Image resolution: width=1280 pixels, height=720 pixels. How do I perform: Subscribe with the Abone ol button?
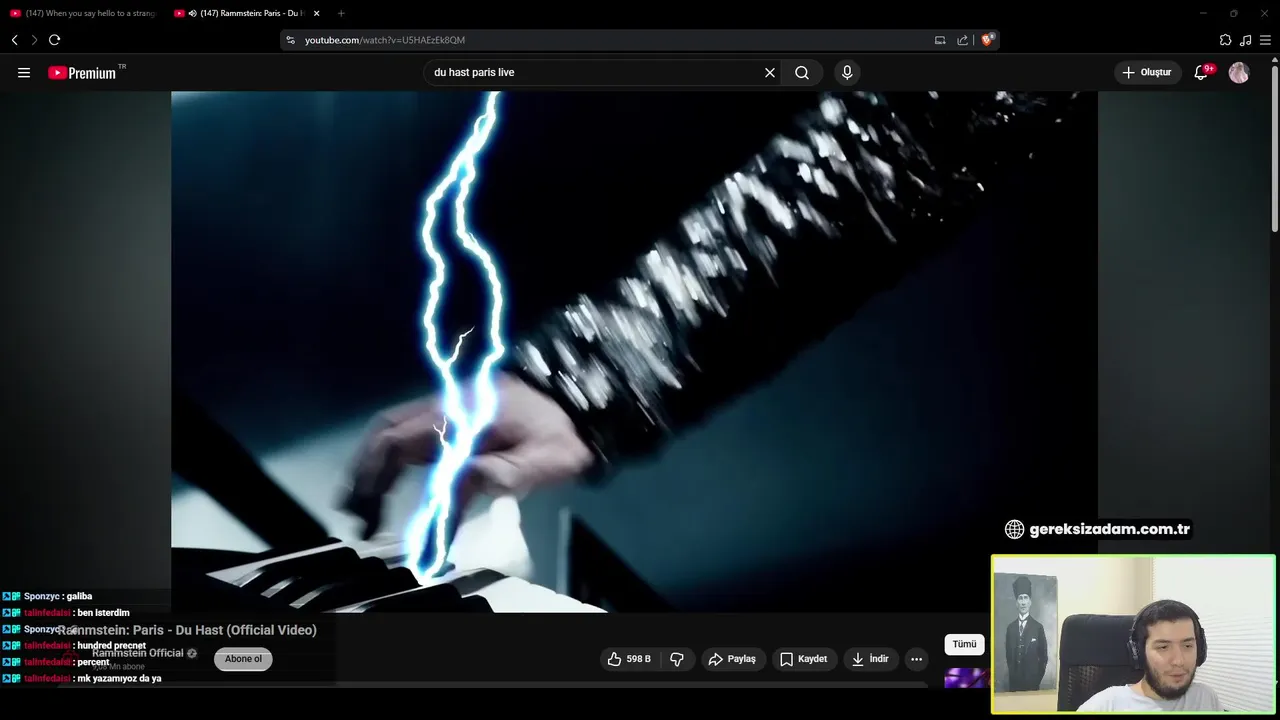(x=243, y=659)
